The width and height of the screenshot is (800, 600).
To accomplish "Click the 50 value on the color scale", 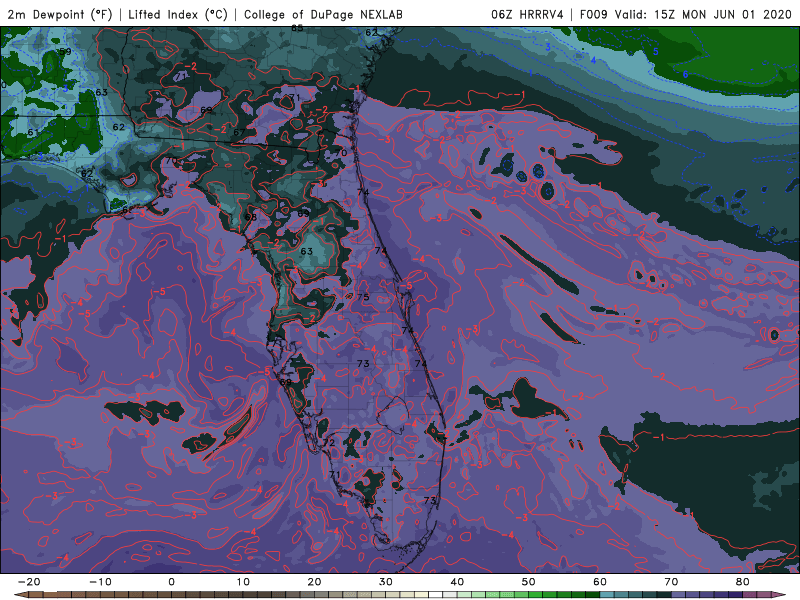I will point(529,582).
